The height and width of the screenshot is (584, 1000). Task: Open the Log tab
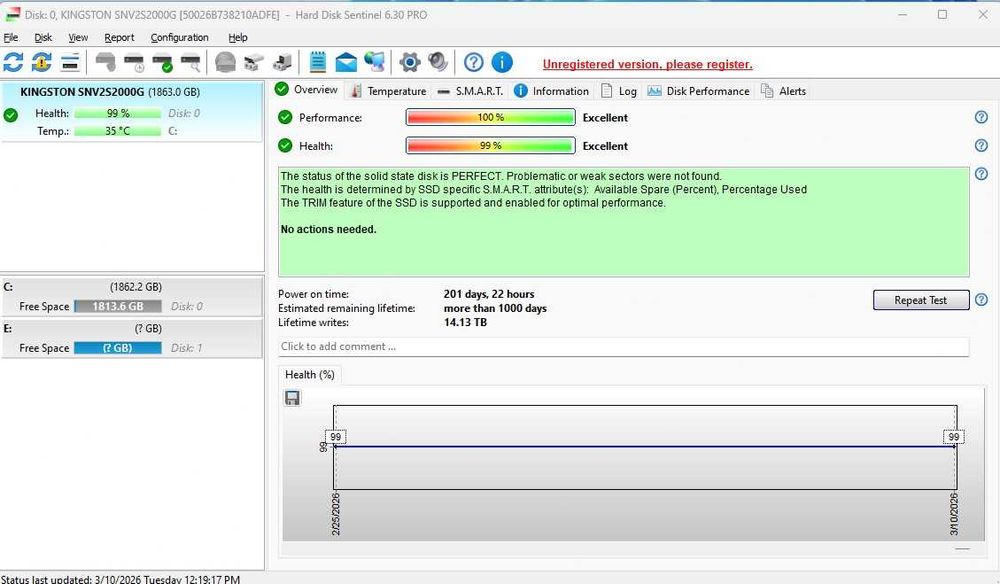[x=619, y=91]
